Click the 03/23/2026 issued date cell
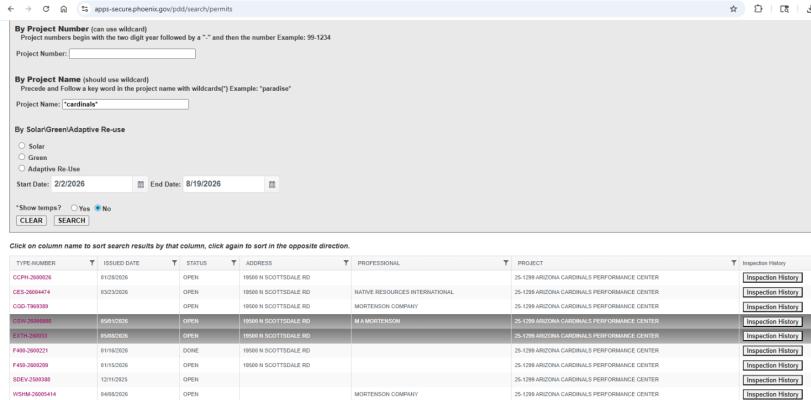The width and height of the screenshot is (811, 400). click(x=114, y=292)
